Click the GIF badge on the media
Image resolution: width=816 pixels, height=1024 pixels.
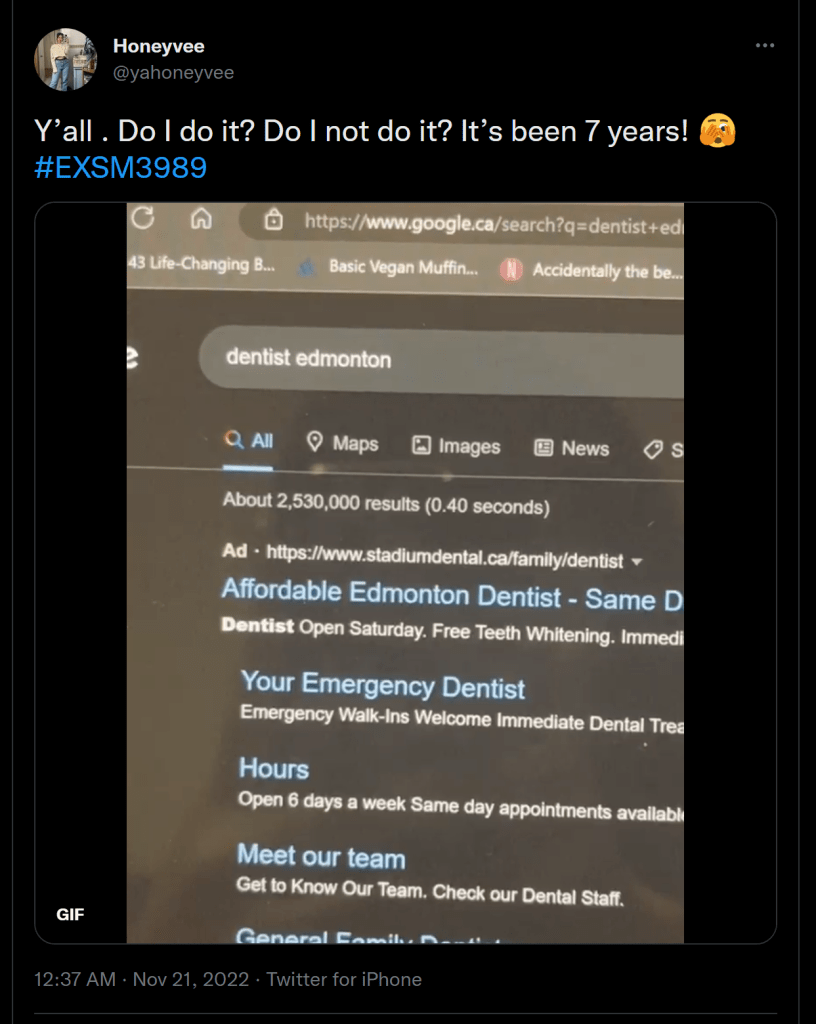(x=70, y=914)
